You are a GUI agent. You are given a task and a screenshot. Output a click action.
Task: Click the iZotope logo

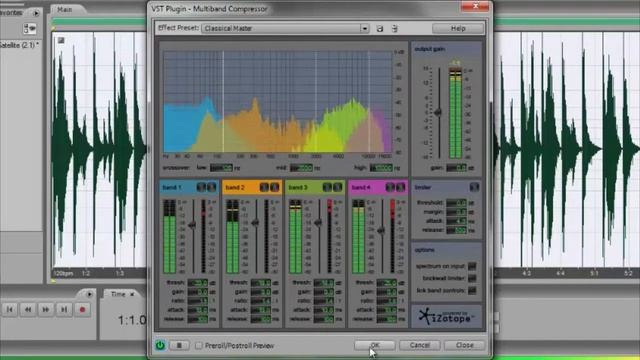point(447,316)
